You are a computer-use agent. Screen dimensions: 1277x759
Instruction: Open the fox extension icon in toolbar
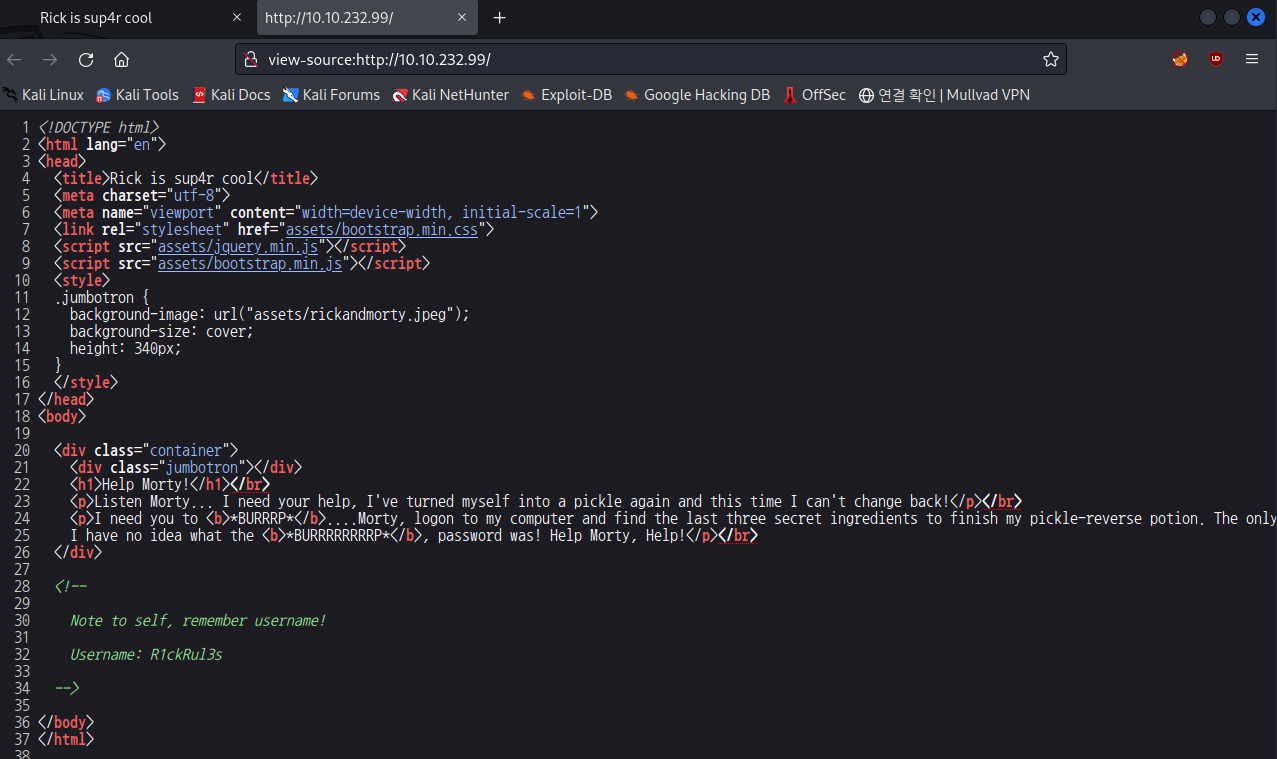[x=1181, y=59]
